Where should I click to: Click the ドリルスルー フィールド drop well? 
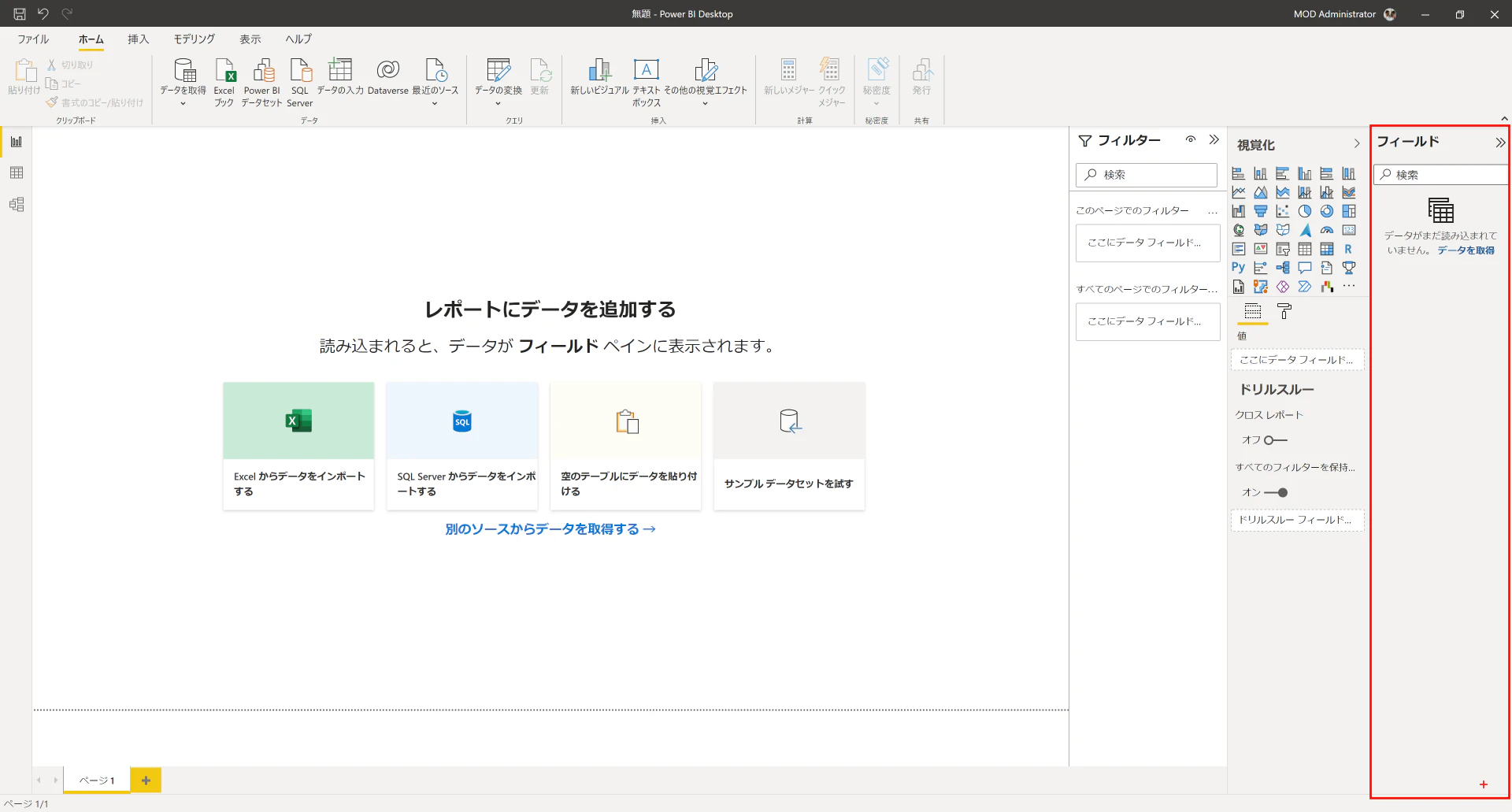point(1298,520)
